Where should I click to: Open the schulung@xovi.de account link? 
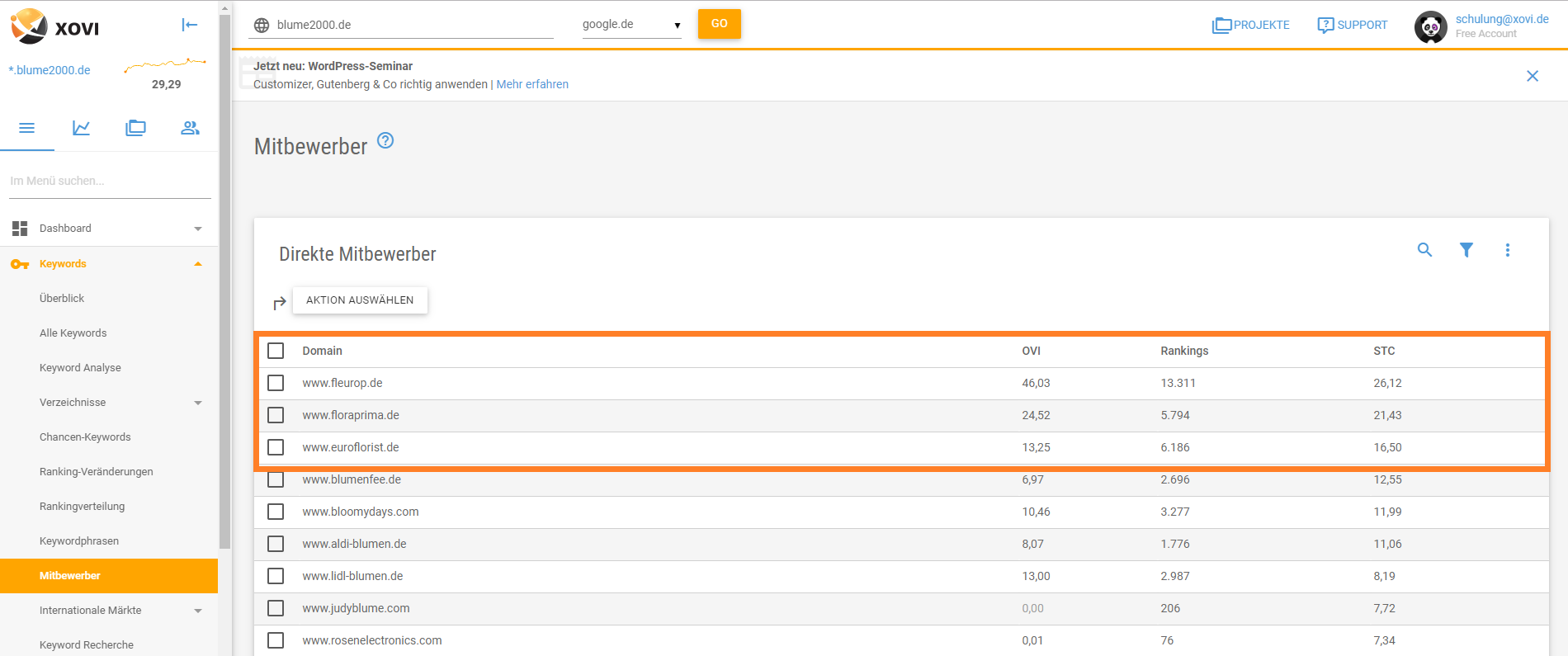click(x=1502, y=19)
